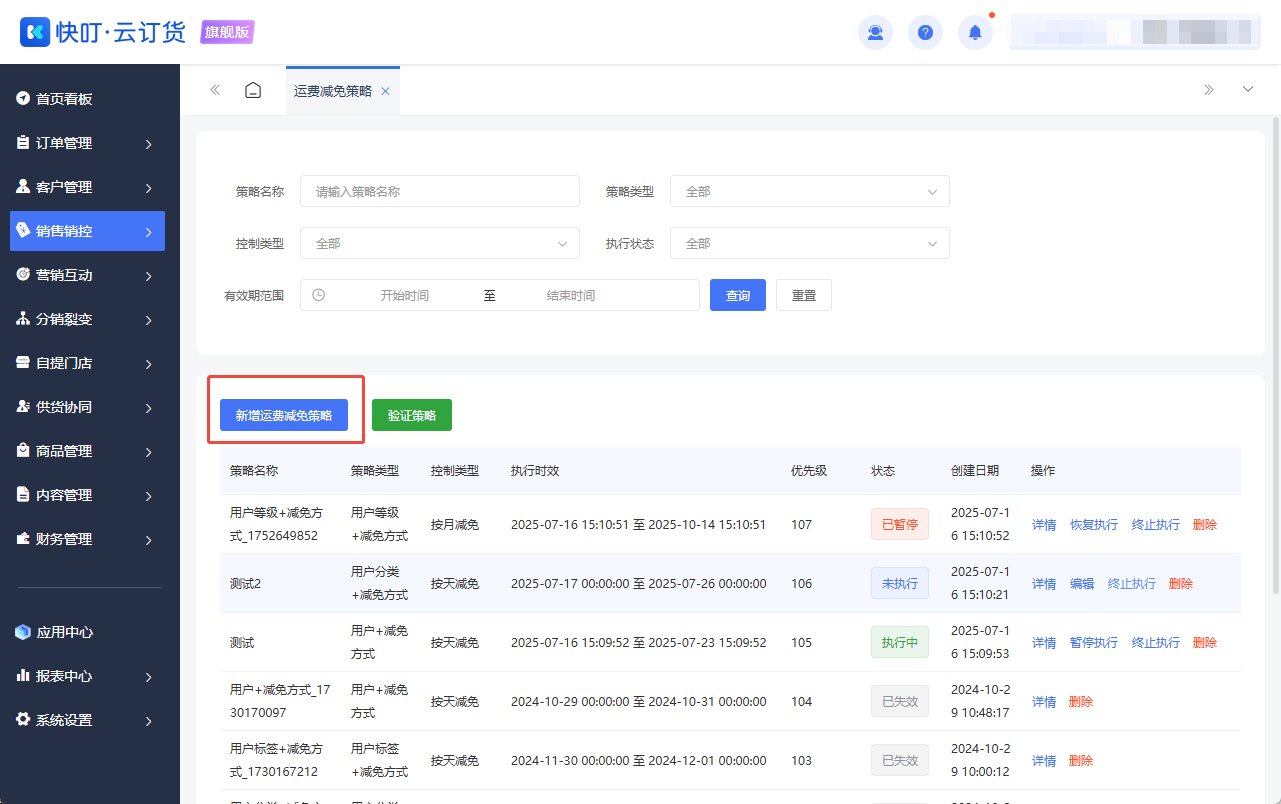This screenshot has height=804, width=1281.
Task: Click the 供货协同 sidebar icon
Action: [23, 406]
